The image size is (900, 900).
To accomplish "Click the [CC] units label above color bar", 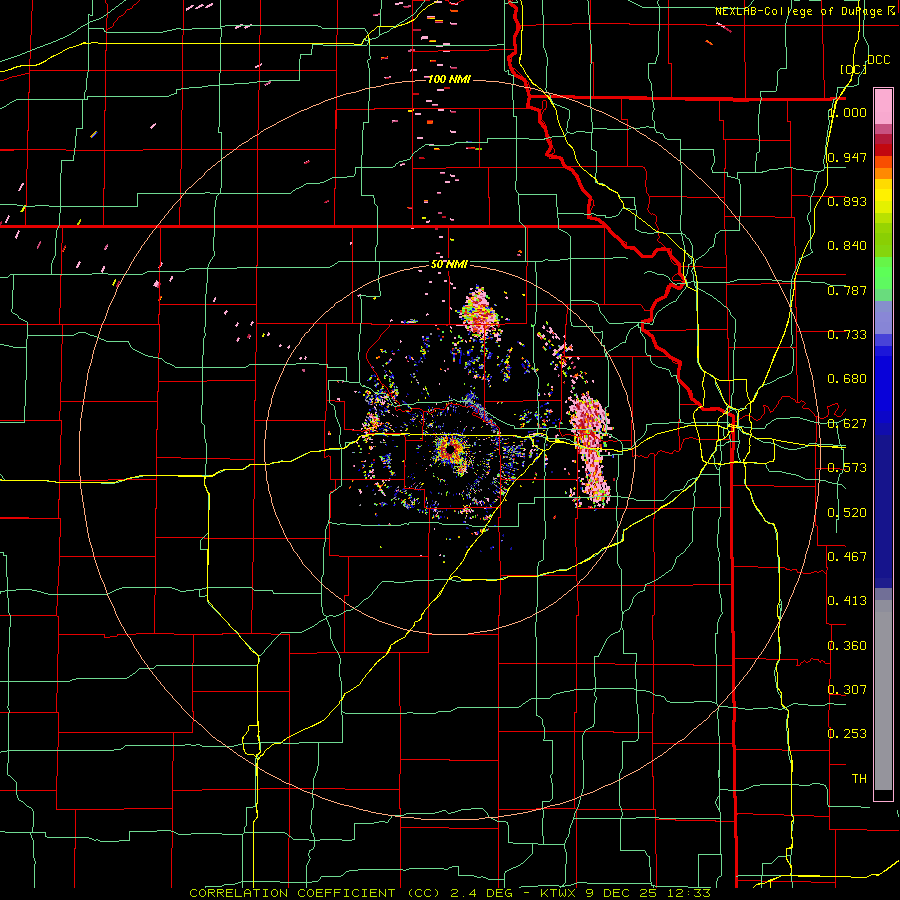I will pos(854,69).
